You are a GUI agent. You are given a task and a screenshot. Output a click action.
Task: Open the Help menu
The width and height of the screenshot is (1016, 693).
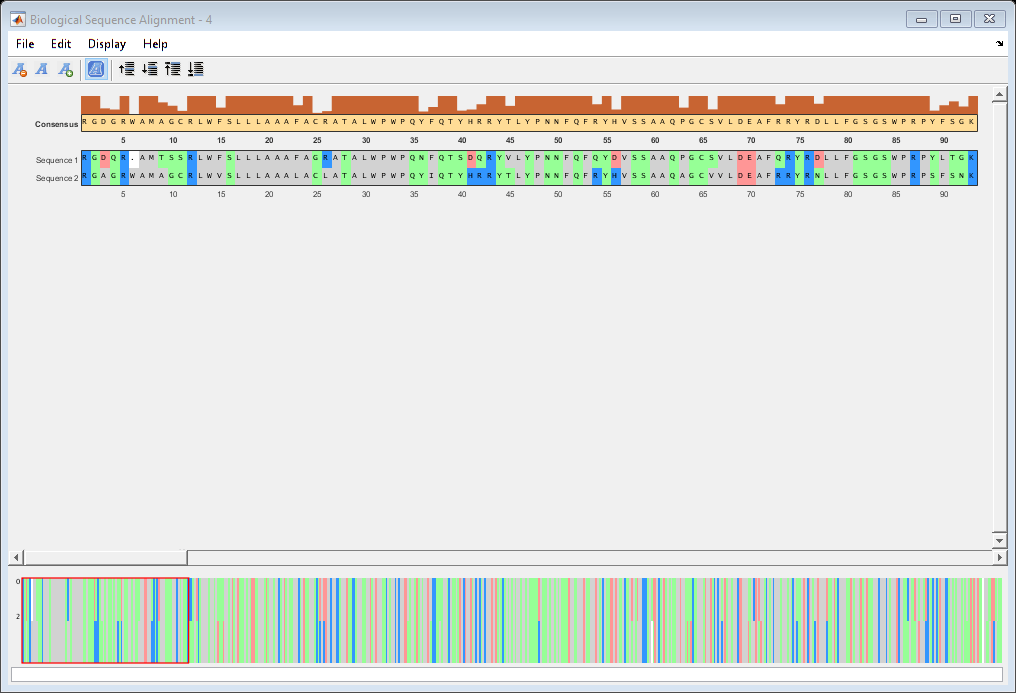click(156, 44)
